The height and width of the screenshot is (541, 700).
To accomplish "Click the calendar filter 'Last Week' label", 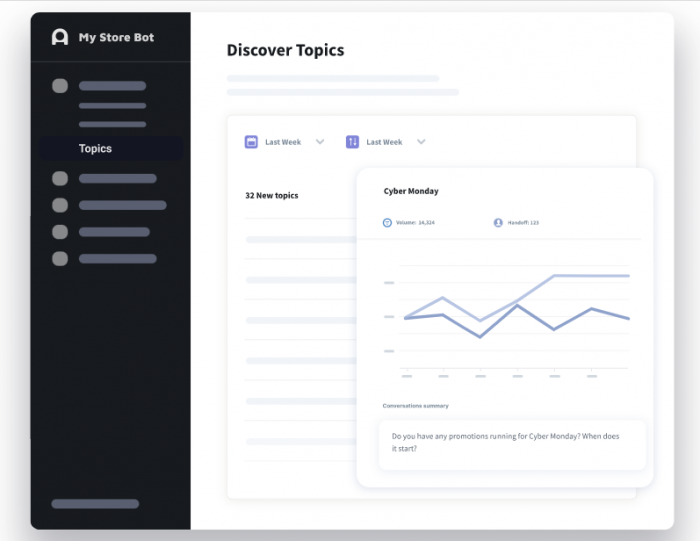I will (x=283, y=142).
